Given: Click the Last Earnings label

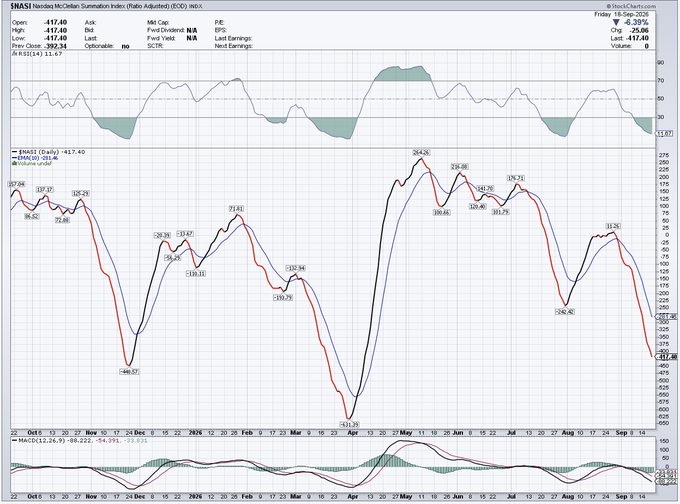Looking at the screenshot, I should click(233, 38).
